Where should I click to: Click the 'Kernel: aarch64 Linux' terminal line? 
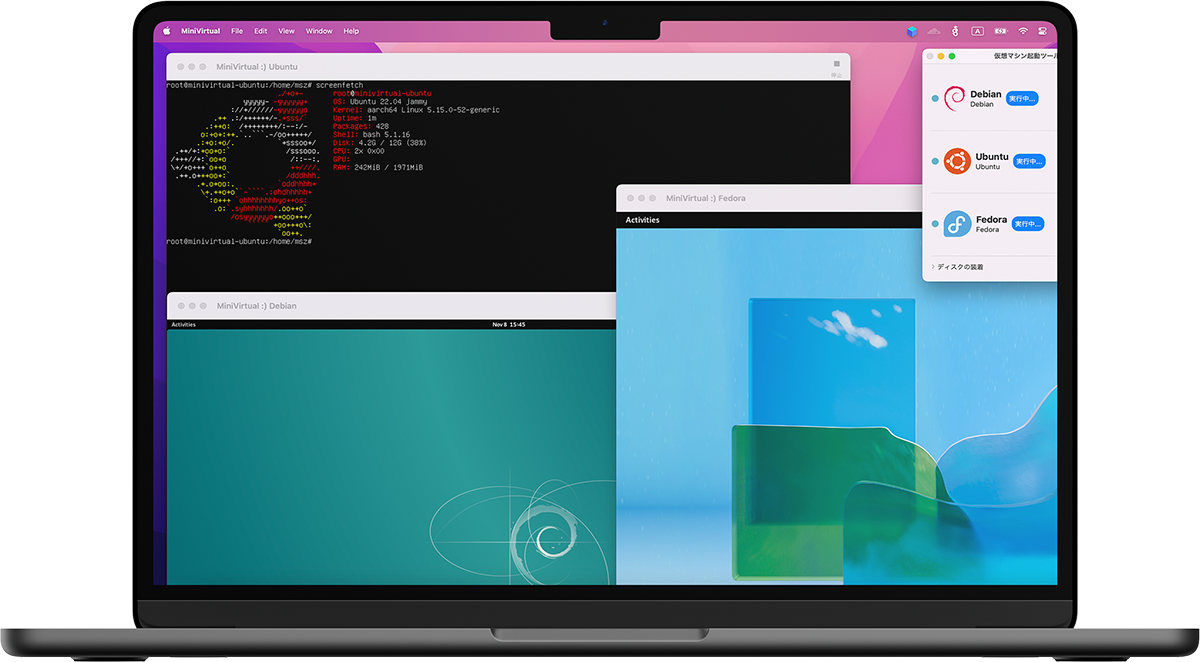click(416, 110)
